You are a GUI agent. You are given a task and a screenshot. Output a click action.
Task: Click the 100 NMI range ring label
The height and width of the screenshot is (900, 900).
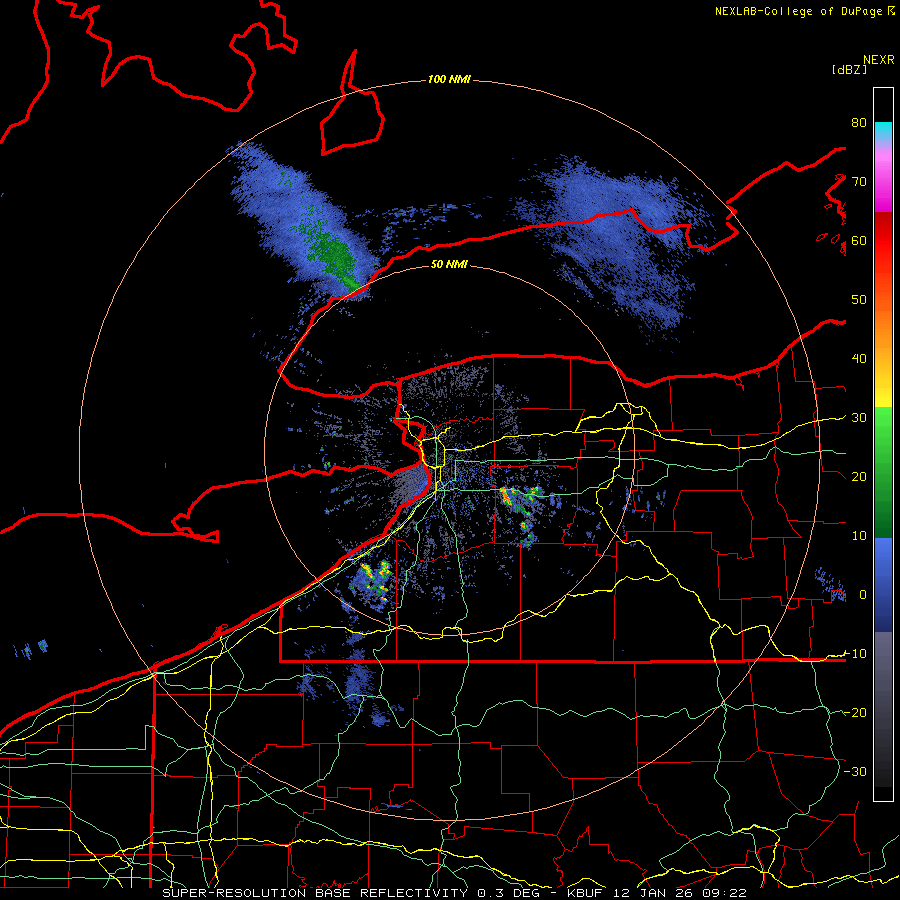[449, 79]
